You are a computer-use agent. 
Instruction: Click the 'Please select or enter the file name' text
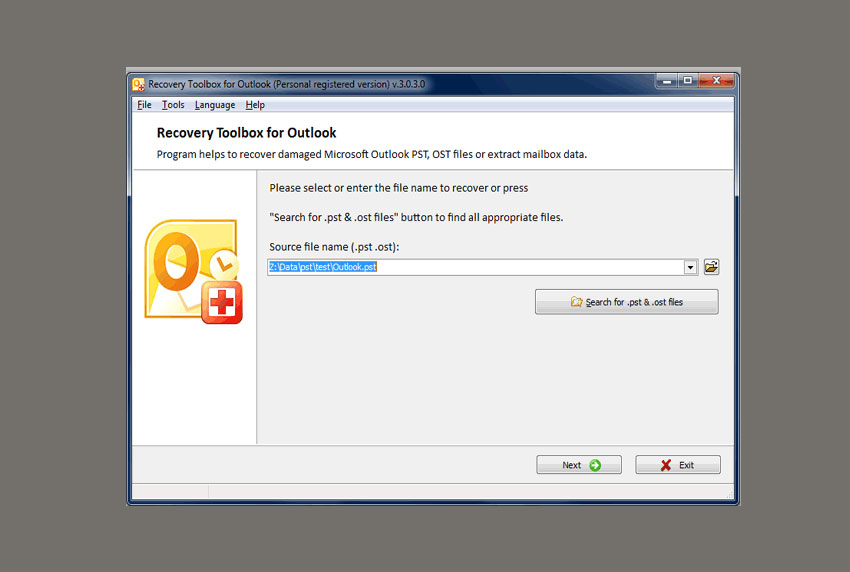tap(398, 188)
